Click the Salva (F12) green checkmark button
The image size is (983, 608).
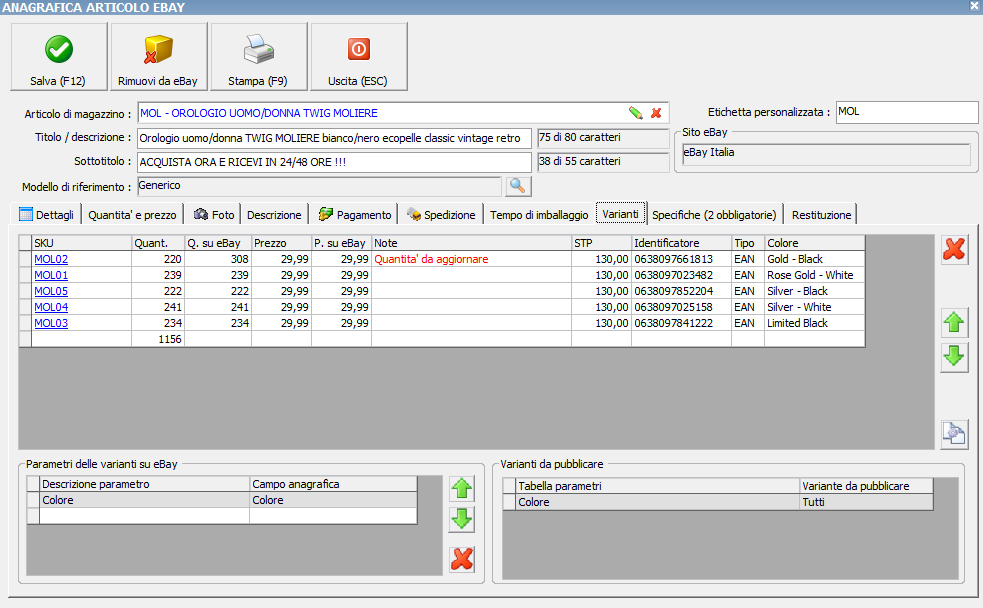pos(58,57)
